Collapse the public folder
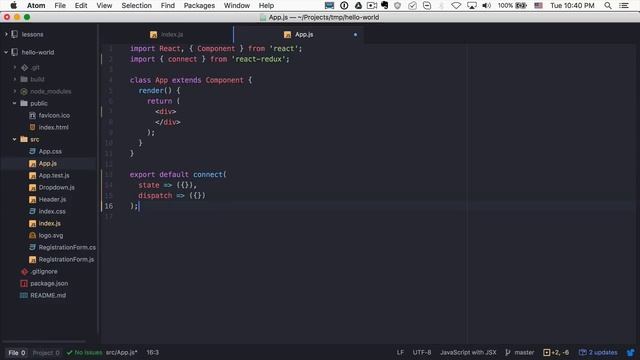This screenshot has height=360, width=640. pos(15,103)
